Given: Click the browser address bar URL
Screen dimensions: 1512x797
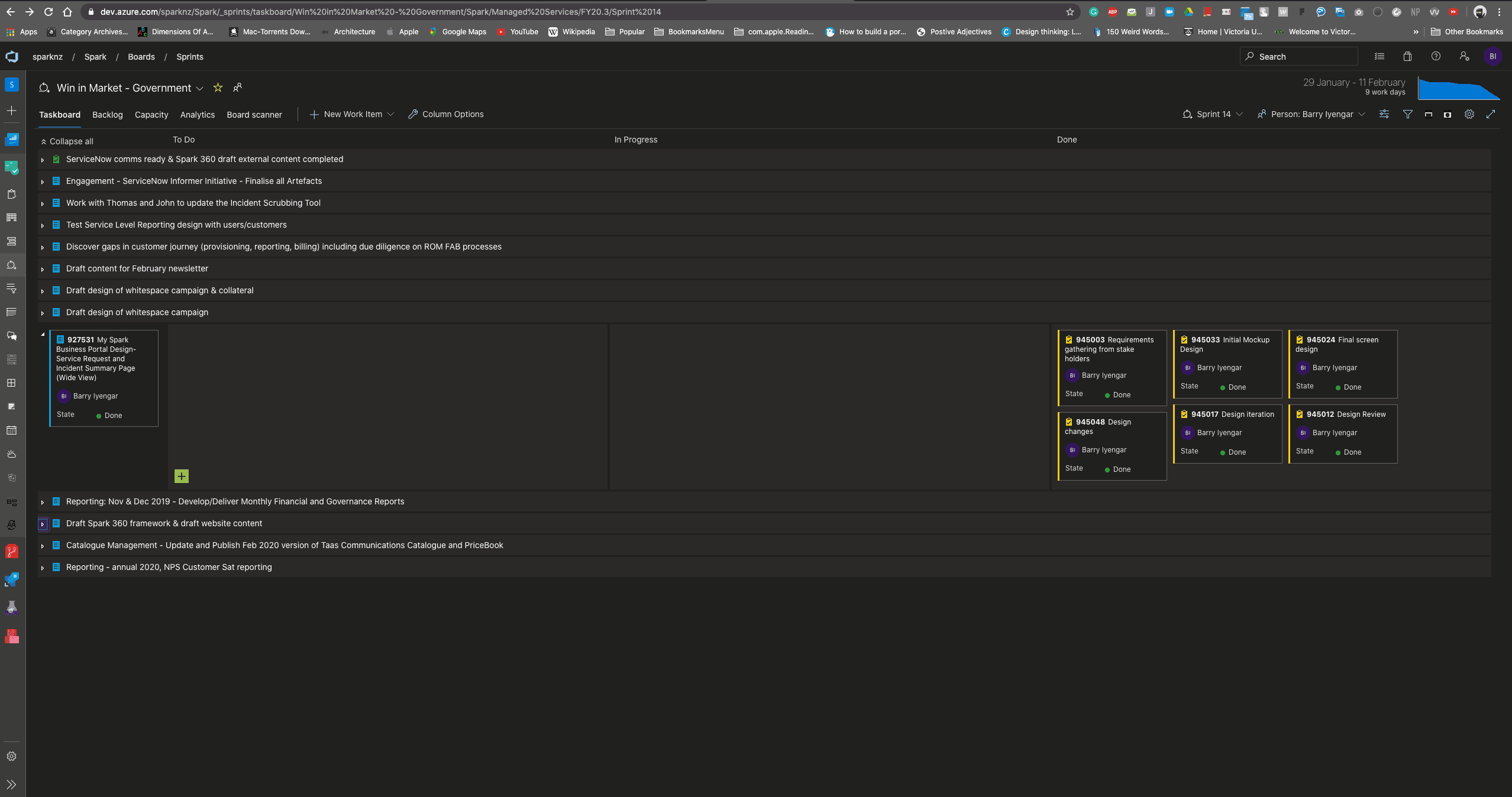Looking at the screenshot, I should click(380, 12).
